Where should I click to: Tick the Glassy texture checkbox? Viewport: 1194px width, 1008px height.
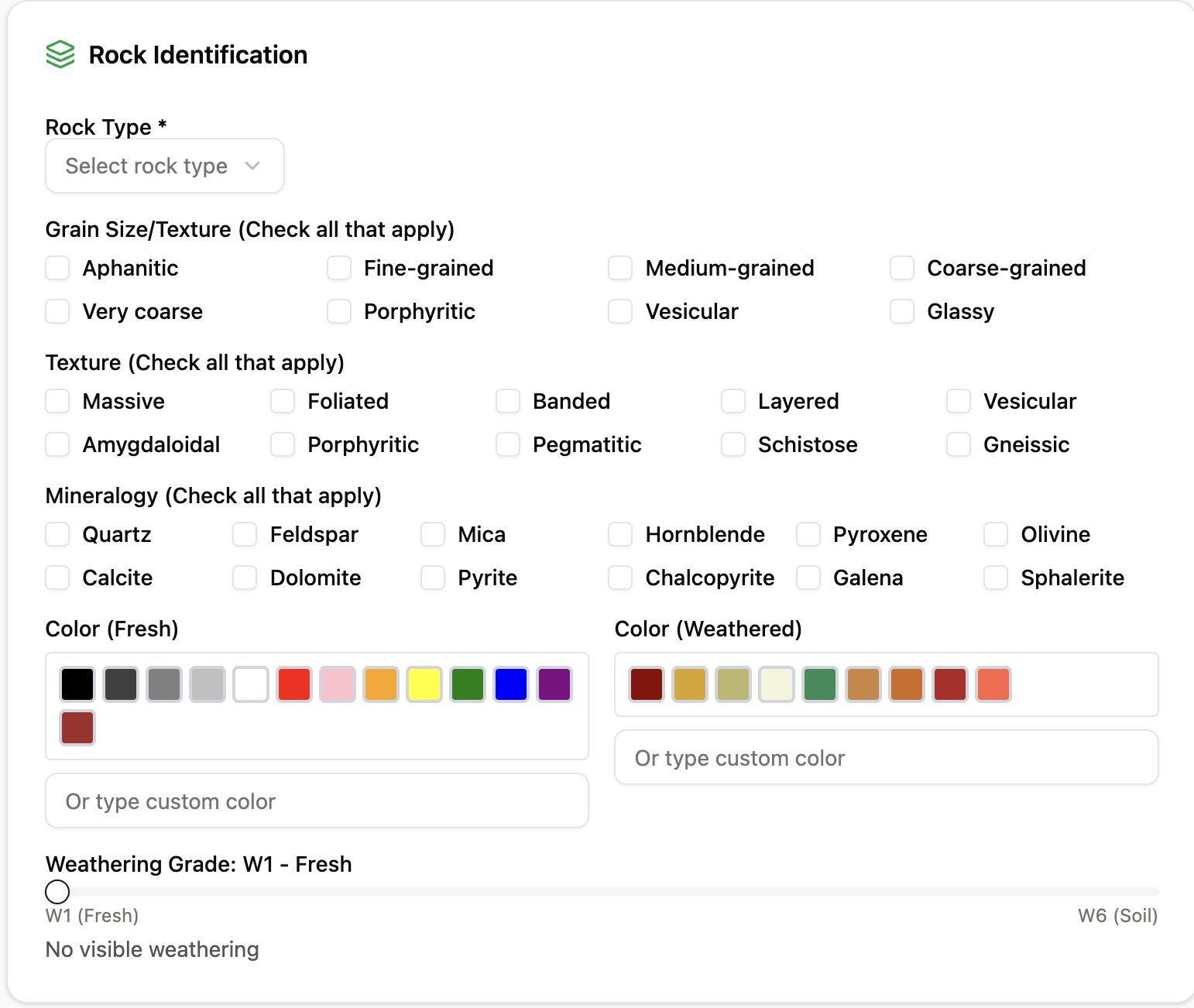coord(902,311)
